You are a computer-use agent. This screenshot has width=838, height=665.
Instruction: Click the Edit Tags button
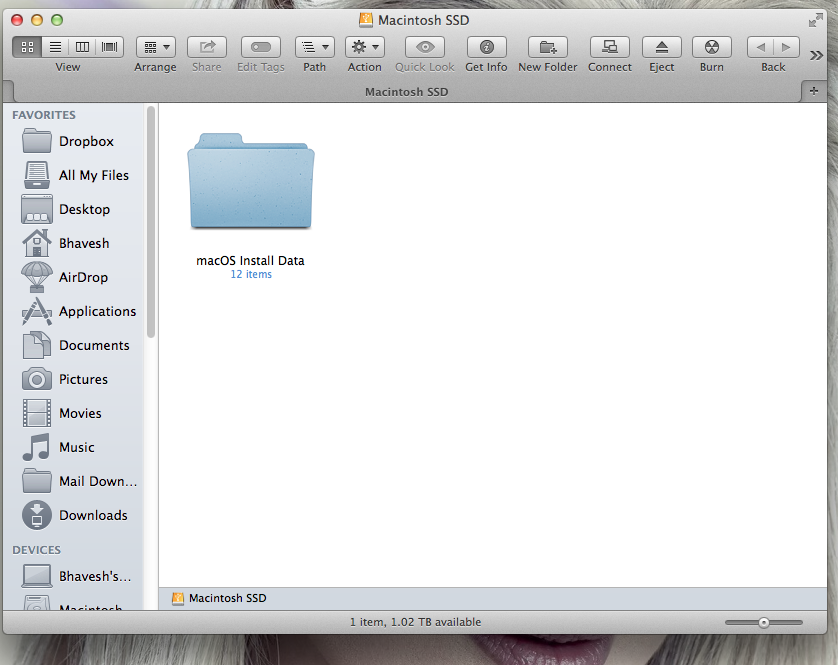[x=261, y=47]
